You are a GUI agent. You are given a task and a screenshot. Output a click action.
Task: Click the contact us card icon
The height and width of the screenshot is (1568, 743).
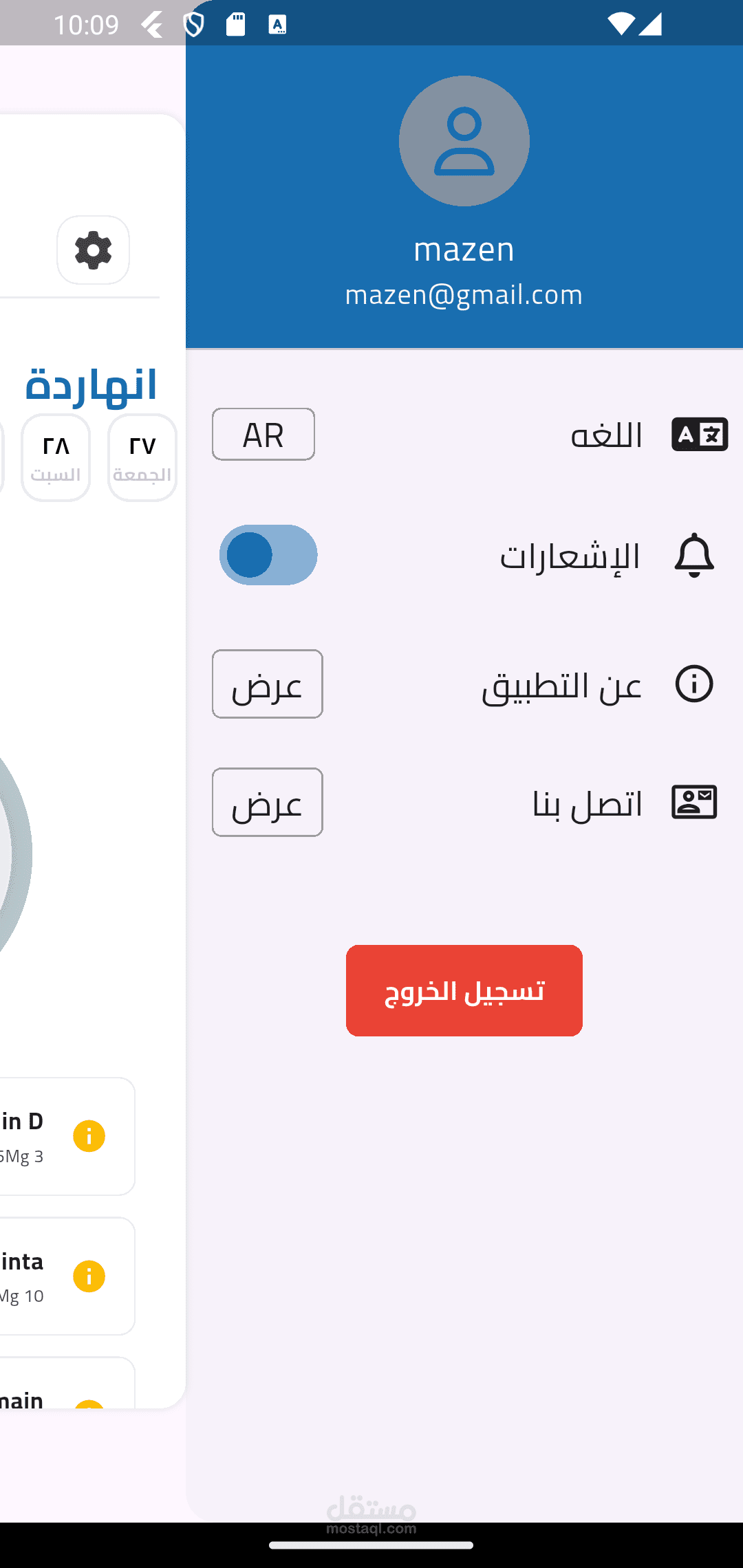coord(694,802)
